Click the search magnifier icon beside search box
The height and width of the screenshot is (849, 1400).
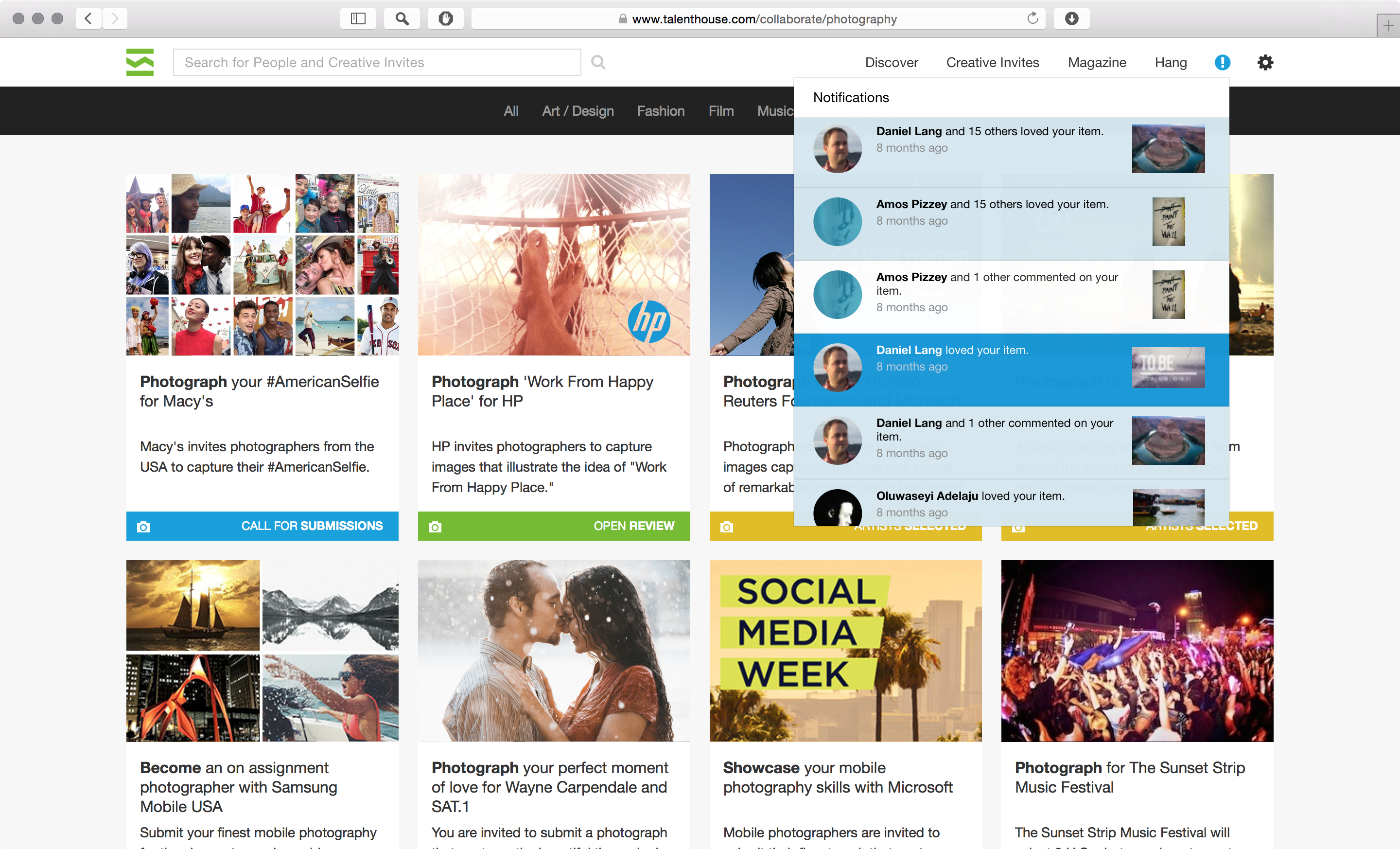click(x=598, y=62)
